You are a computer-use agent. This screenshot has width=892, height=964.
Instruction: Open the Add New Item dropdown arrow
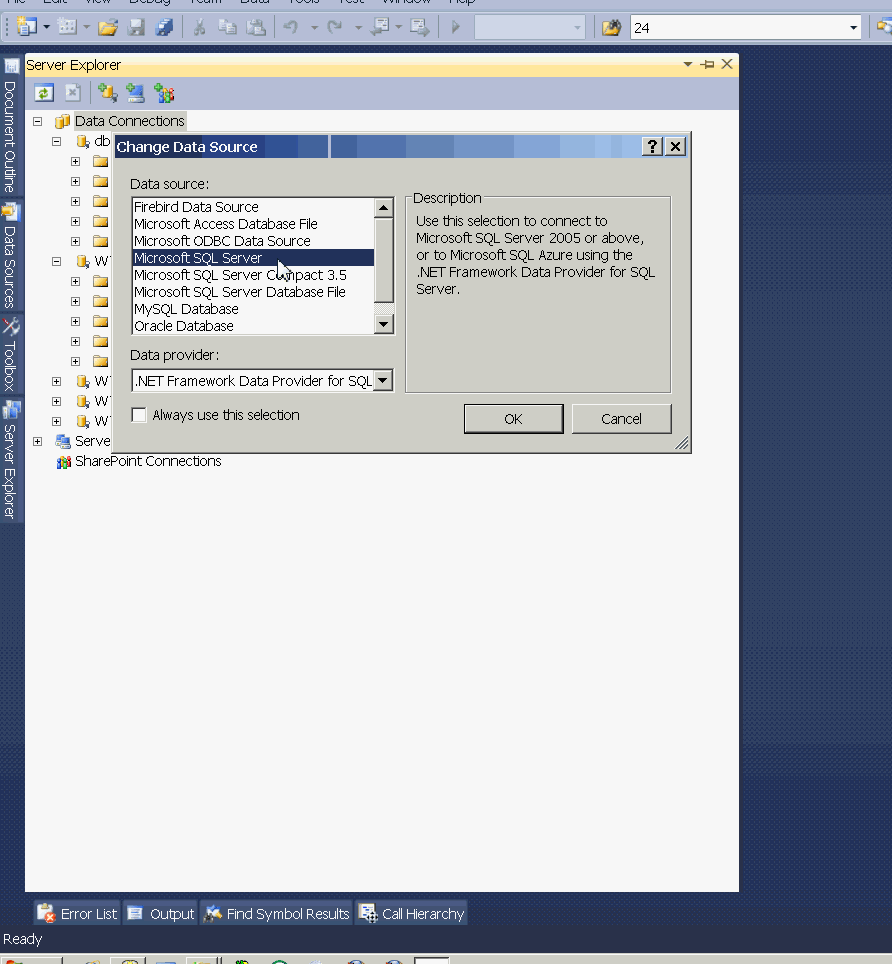point(86,28)
